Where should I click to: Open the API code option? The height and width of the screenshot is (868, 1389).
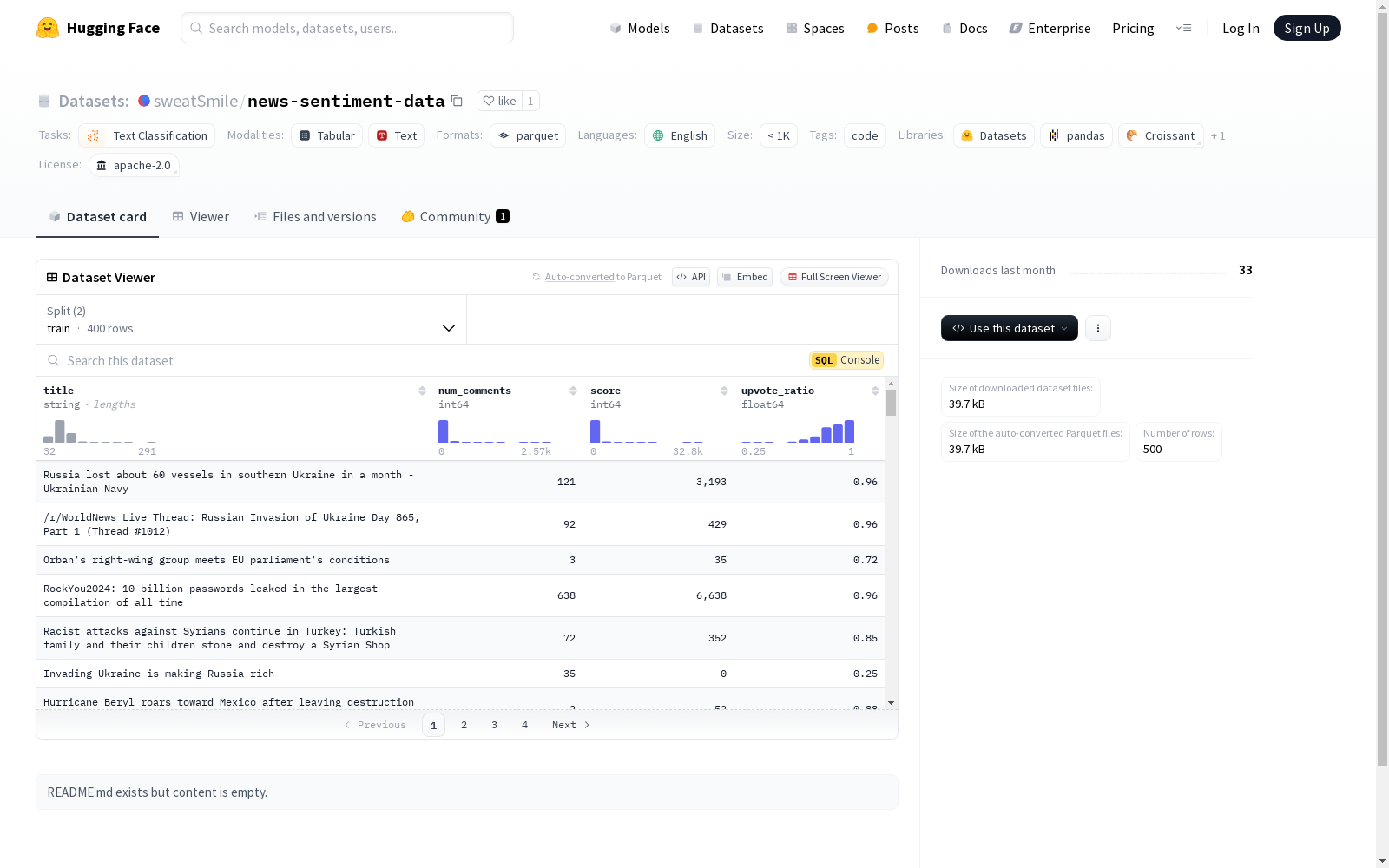[x=691, y=277]
